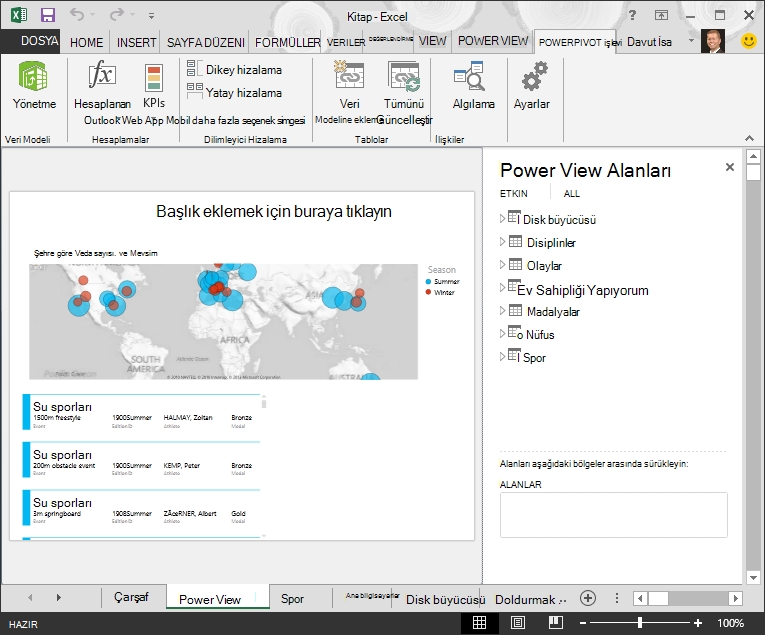This screenshot has width=765, height=635.
Task: Open the Quick Access Toolbar customize dropdown
Action: [151, 16]
